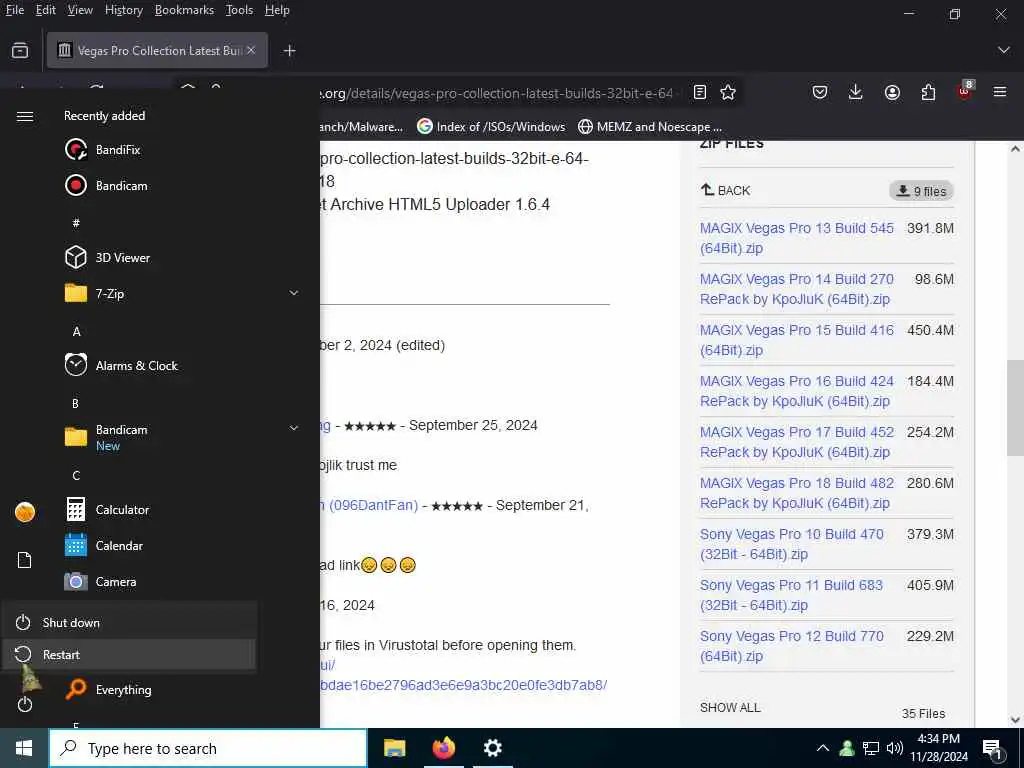
Task: Open the View menu
Action: [x=80, y=10]
